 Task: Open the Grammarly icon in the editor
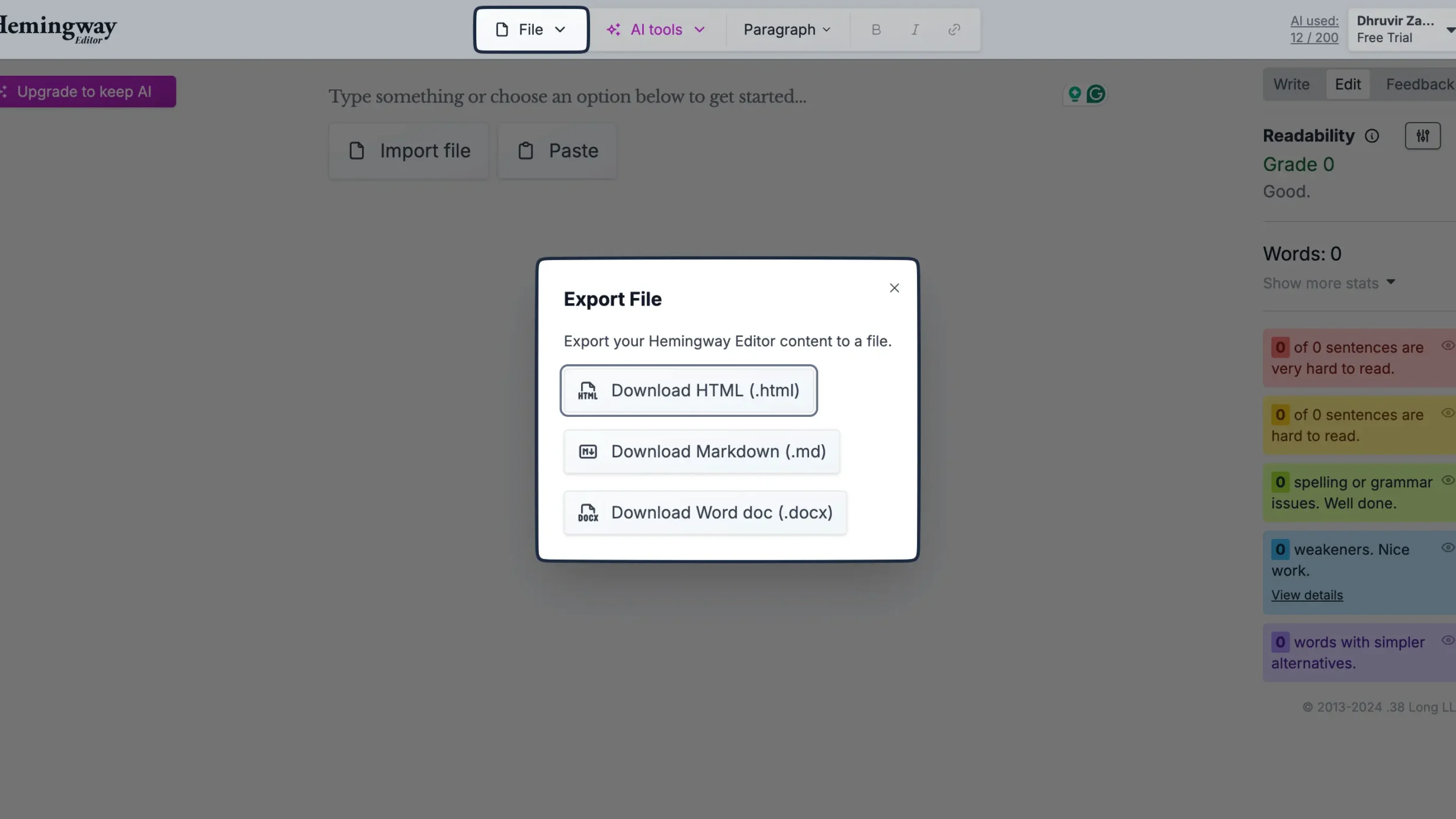click(1096, 94)
